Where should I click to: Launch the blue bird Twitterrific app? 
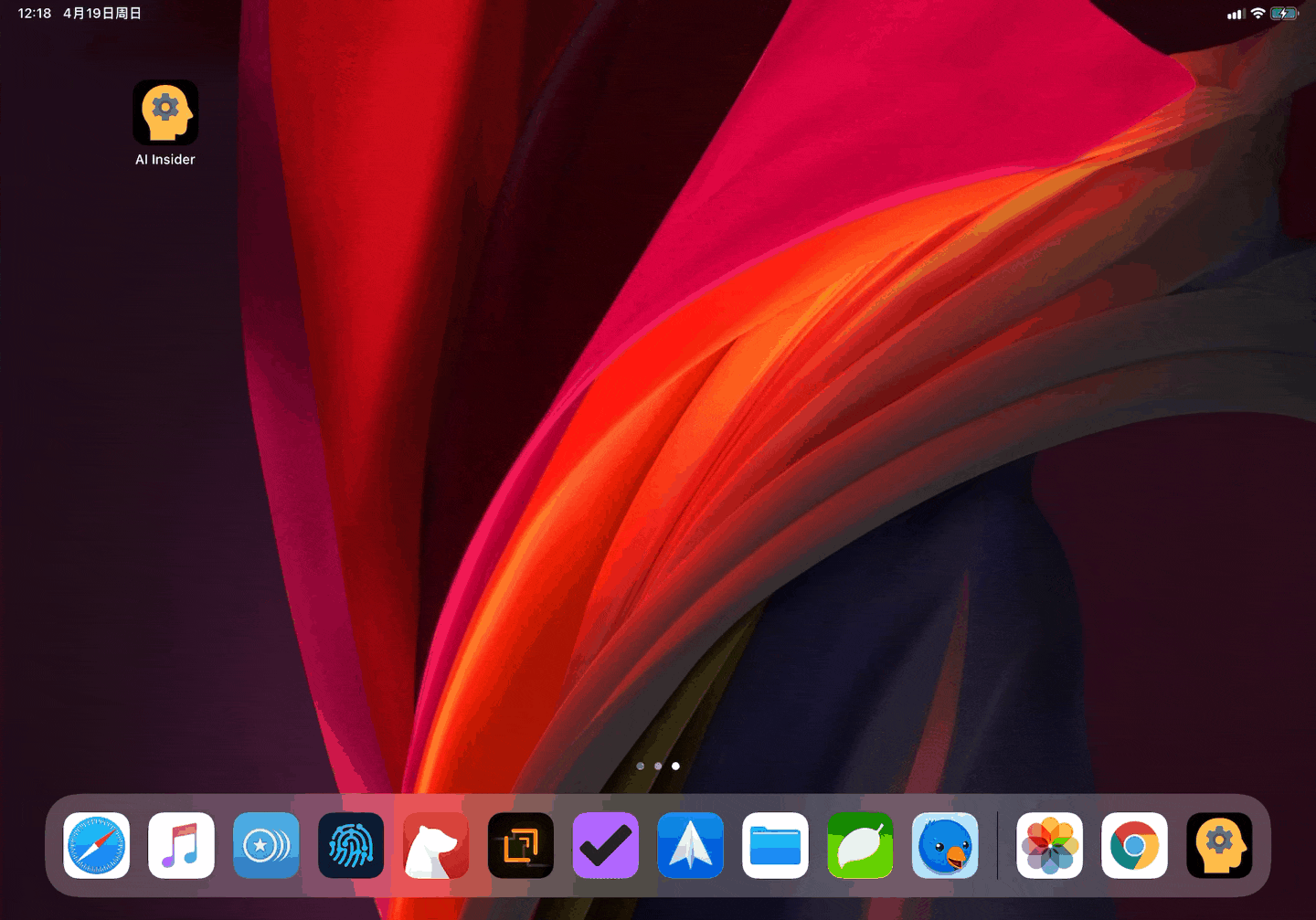945,845
